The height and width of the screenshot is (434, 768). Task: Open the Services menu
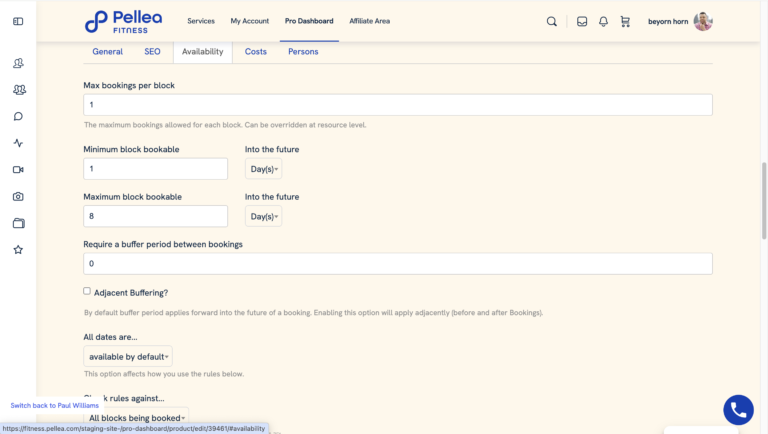(x=201, y=21)
